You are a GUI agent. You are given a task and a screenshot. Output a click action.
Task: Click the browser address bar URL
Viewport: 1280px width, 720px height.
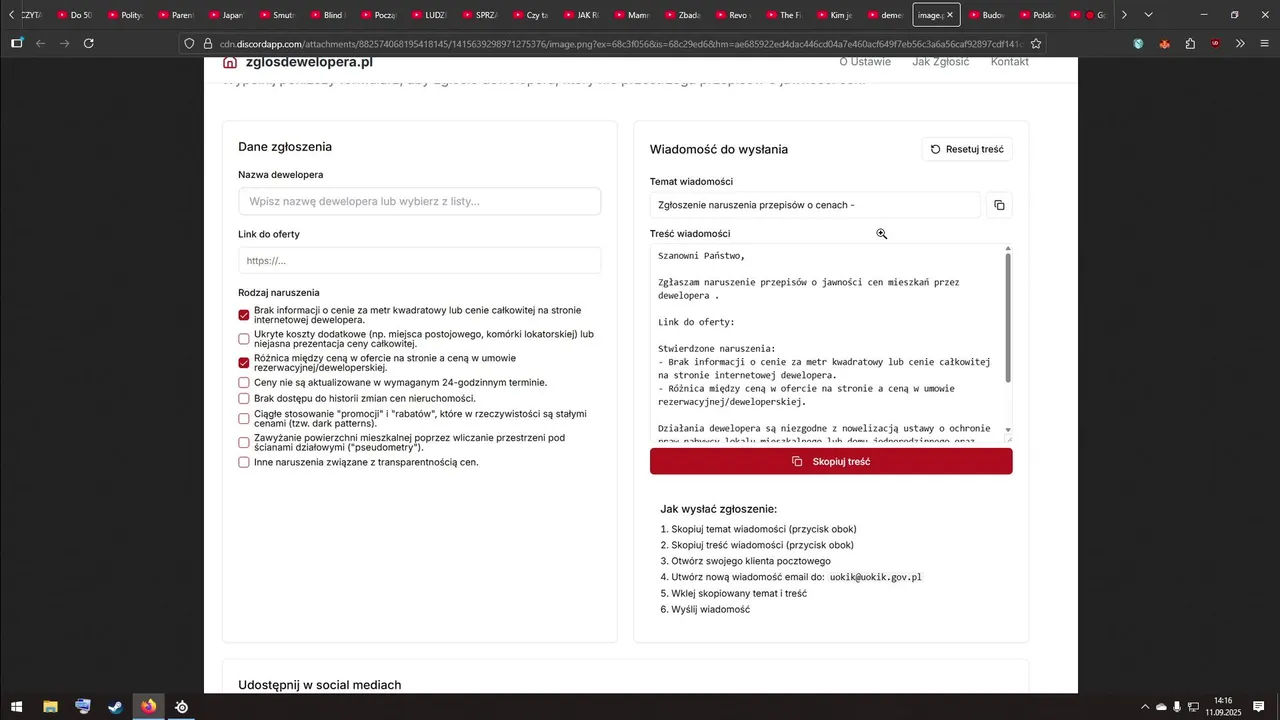[620, 44]
